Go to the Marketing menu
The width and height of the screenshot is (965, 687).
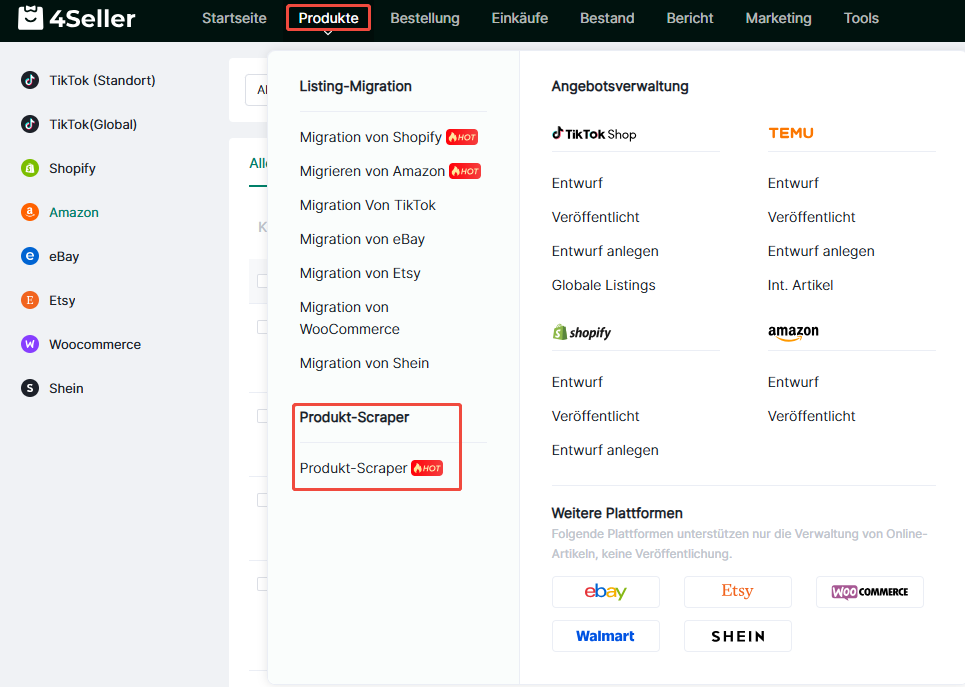[x=778, y=18]
